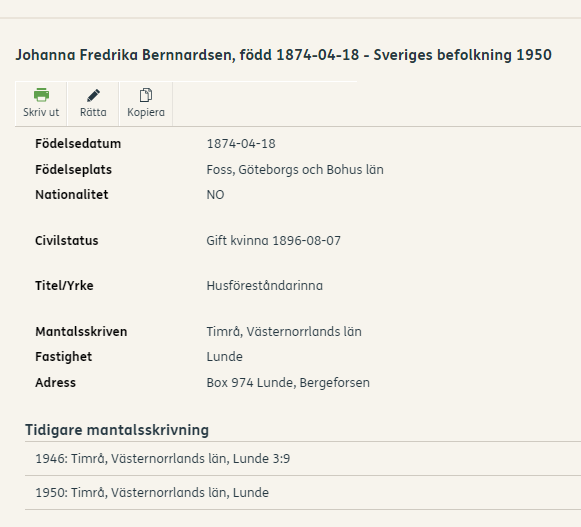Select the Skriv ut label
Screen dimensions: 581x527
(x=41, y=112)
